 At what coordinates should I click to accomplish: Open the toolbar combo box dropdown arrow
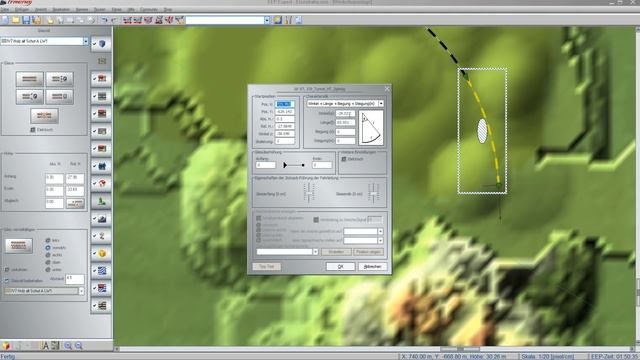(267, 20)
